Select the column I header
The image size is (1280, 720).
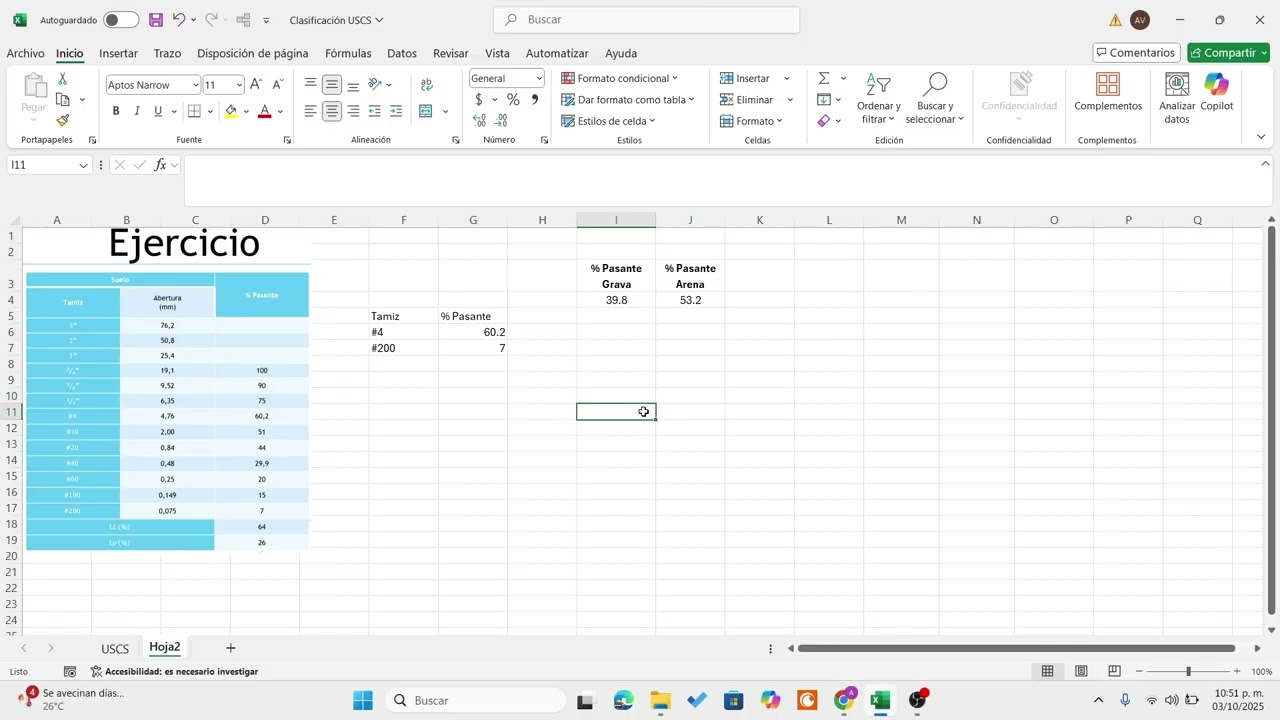click(x=616, y=220)
